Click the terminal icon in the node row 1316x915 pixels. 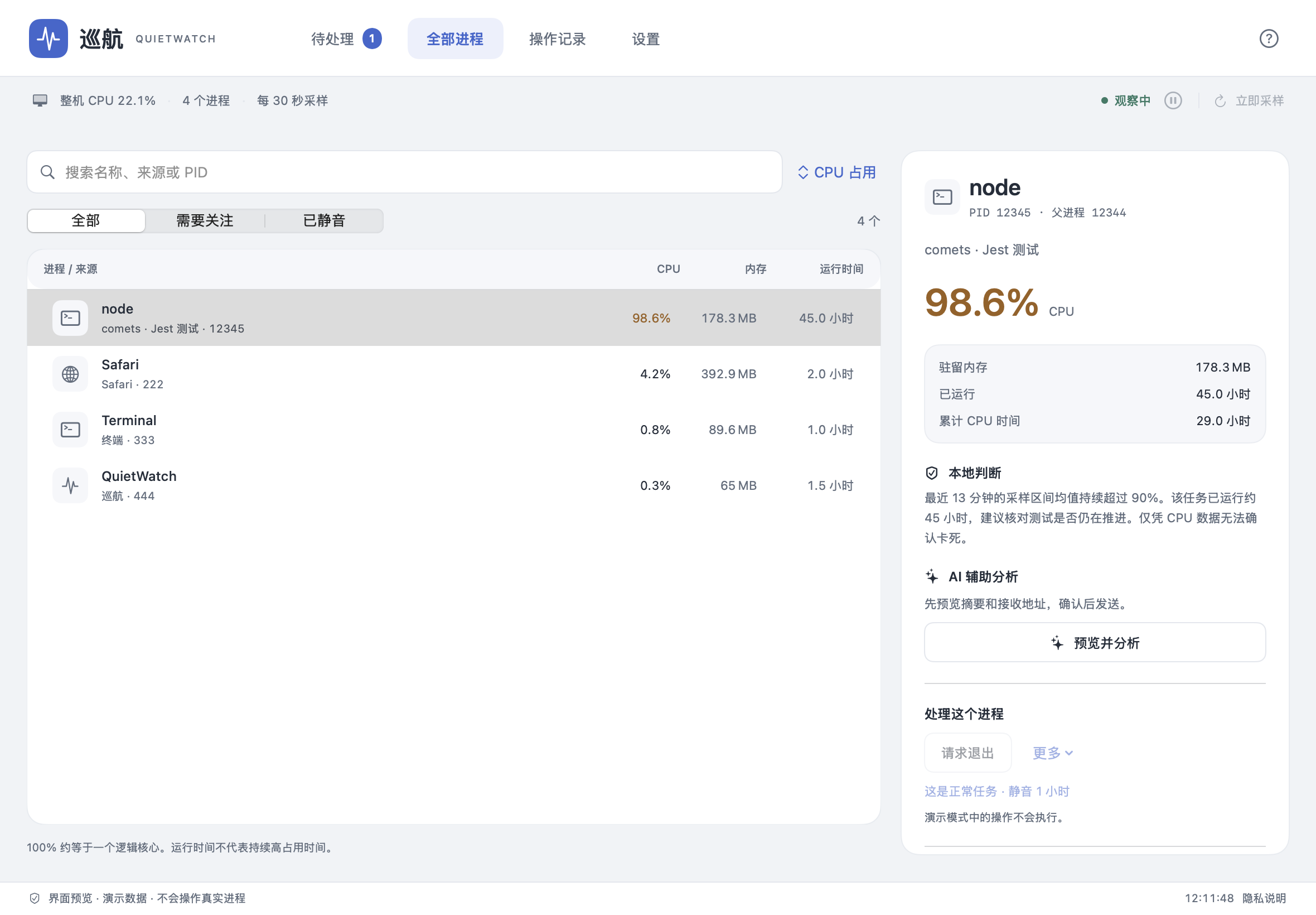click(x=70, y=317)
